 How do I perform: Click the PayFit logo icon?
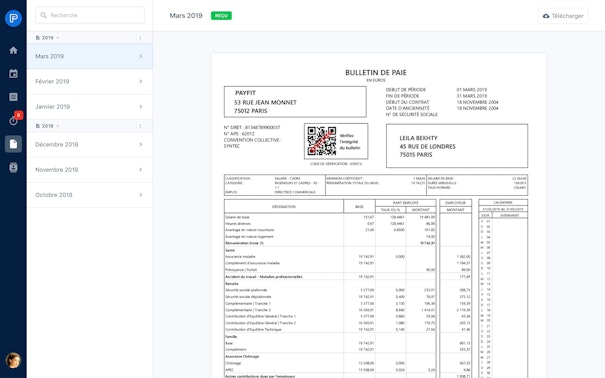[x=13, y=18]
